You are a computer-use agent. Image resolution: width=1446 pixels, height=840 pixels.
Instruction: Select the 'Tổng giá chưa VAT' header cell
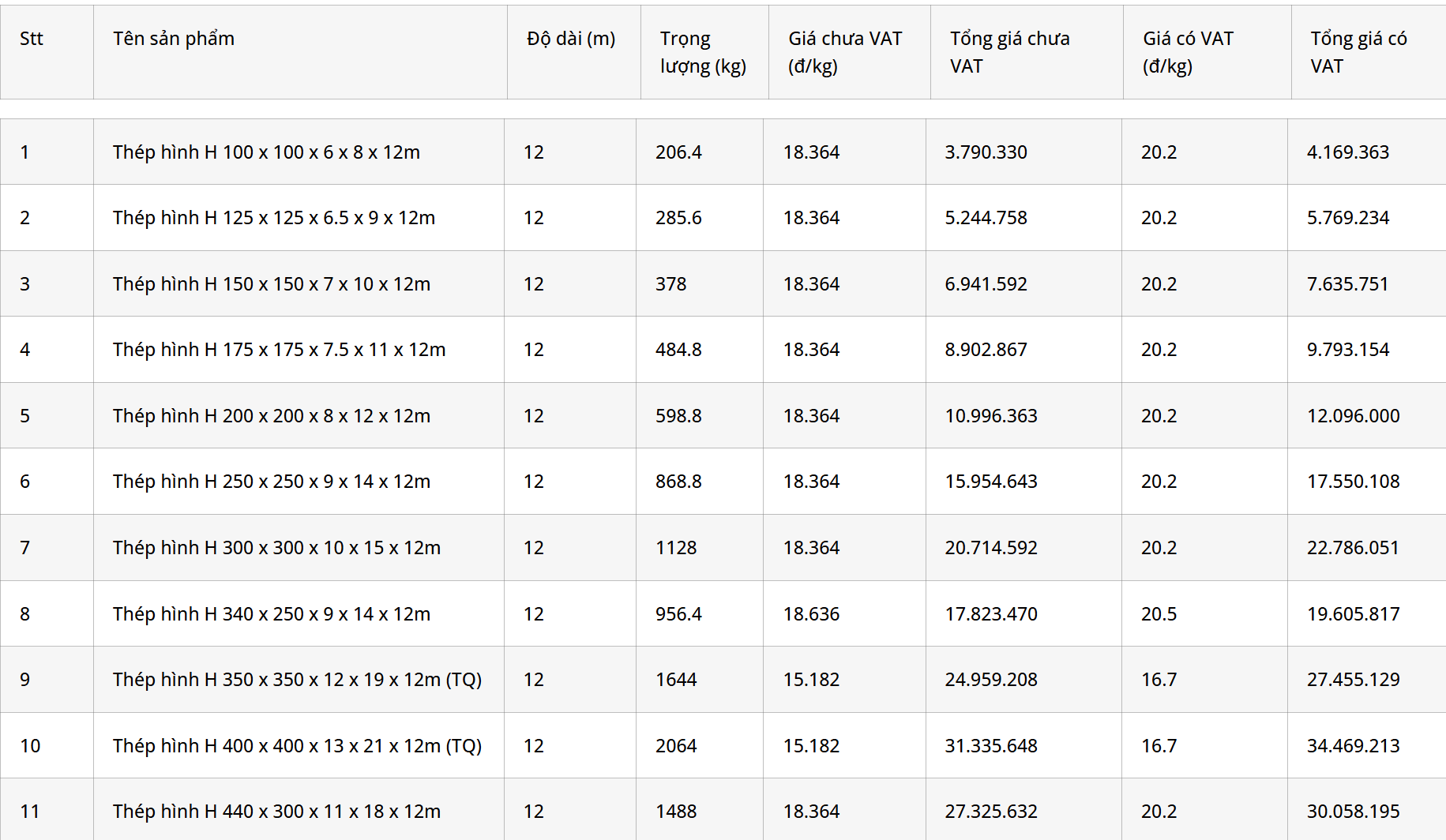tap(1009, 52)
